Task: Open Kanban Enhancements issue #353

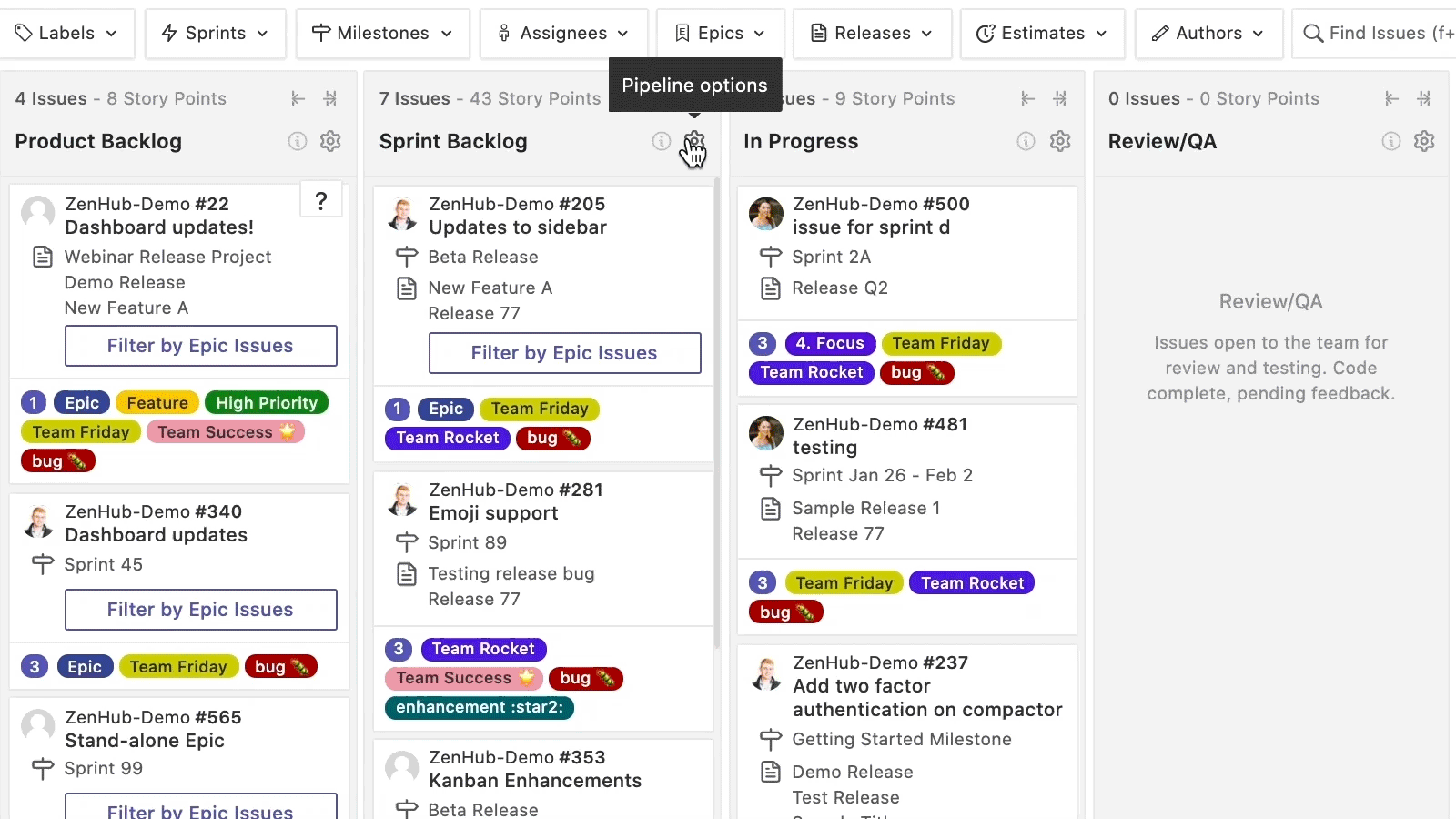Action: pos(535,781)
